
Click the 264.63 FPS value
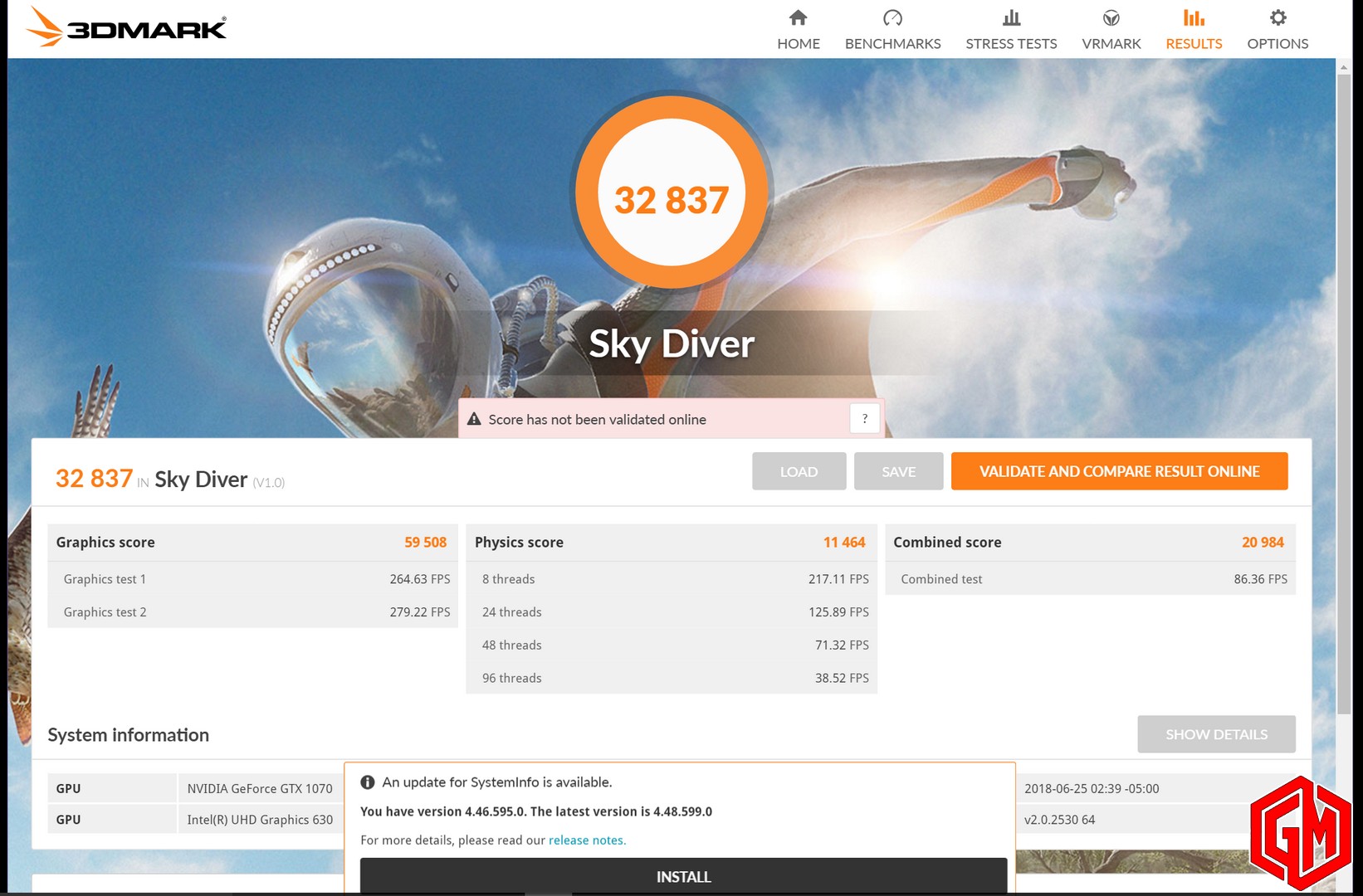420,579
